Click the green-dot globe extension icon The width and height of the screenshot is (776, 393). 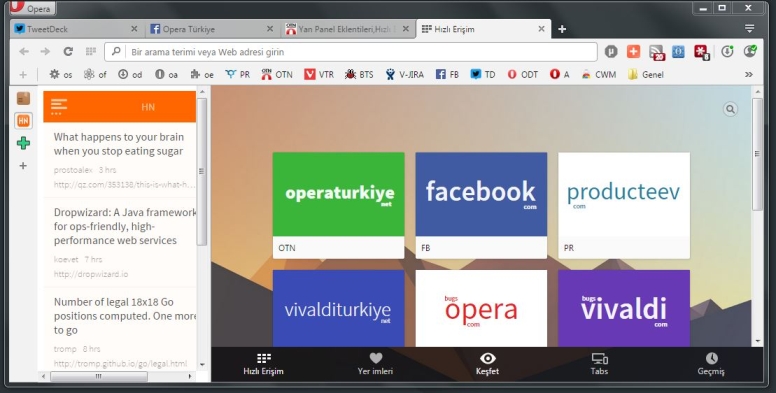pyautogui.click(x=750, y=50)
